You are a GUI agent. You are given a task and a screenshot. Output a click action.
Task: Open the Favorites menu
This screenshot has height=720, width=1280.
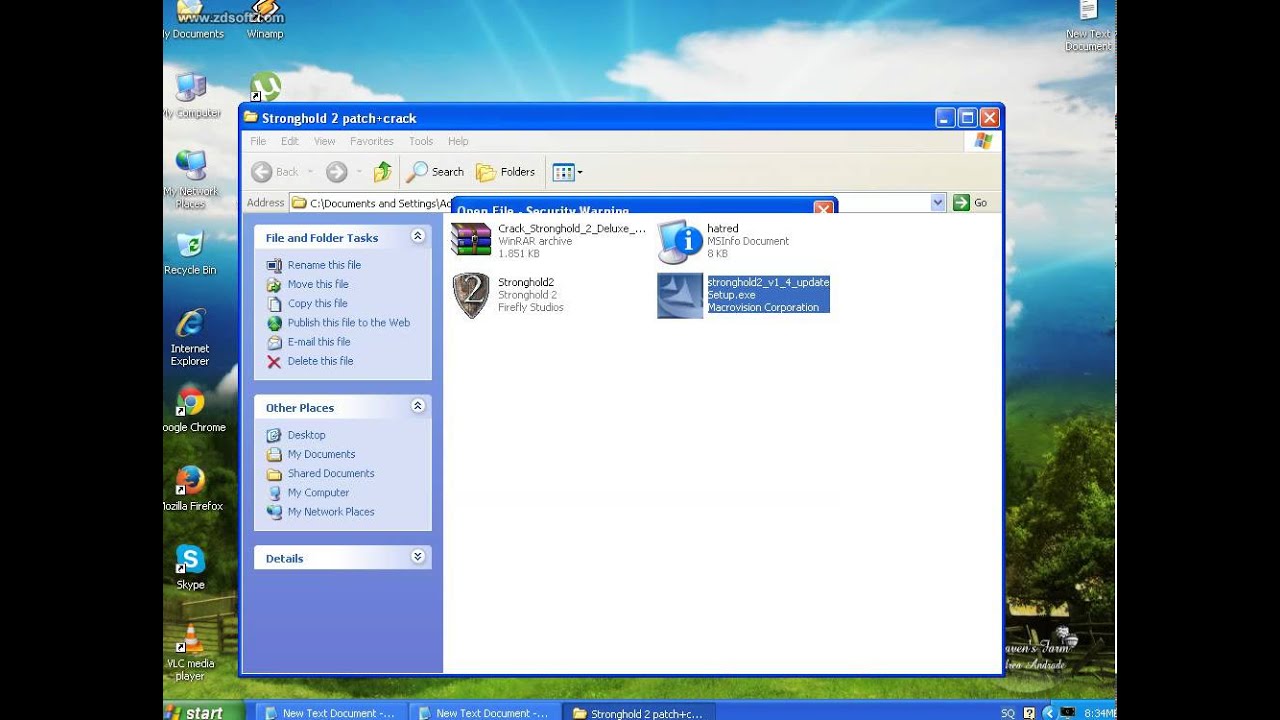[x=372, y=141]
